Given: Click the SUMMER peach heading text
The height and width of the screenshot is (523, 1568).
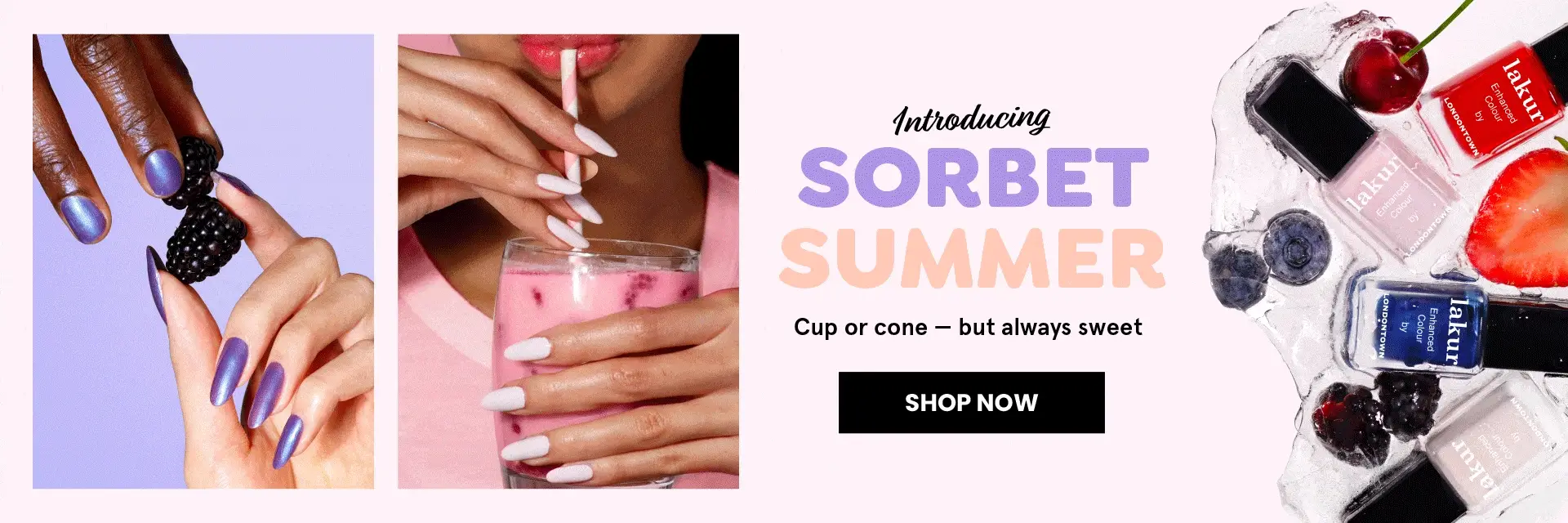Looking at the screenshot, I should pyautogui.click(x=972, y=257).
